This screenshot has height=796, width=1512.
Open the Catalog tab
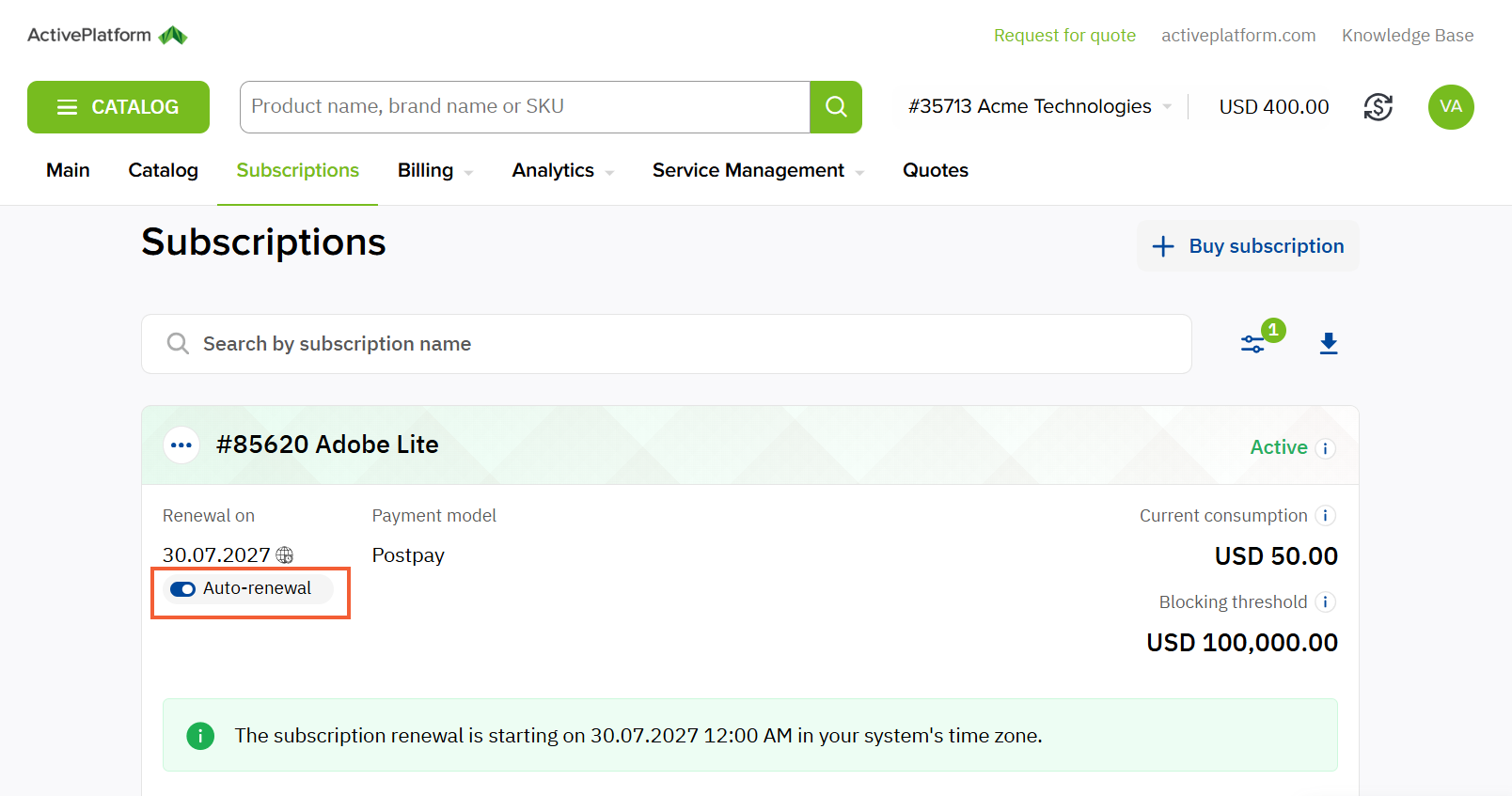point(164,170)
